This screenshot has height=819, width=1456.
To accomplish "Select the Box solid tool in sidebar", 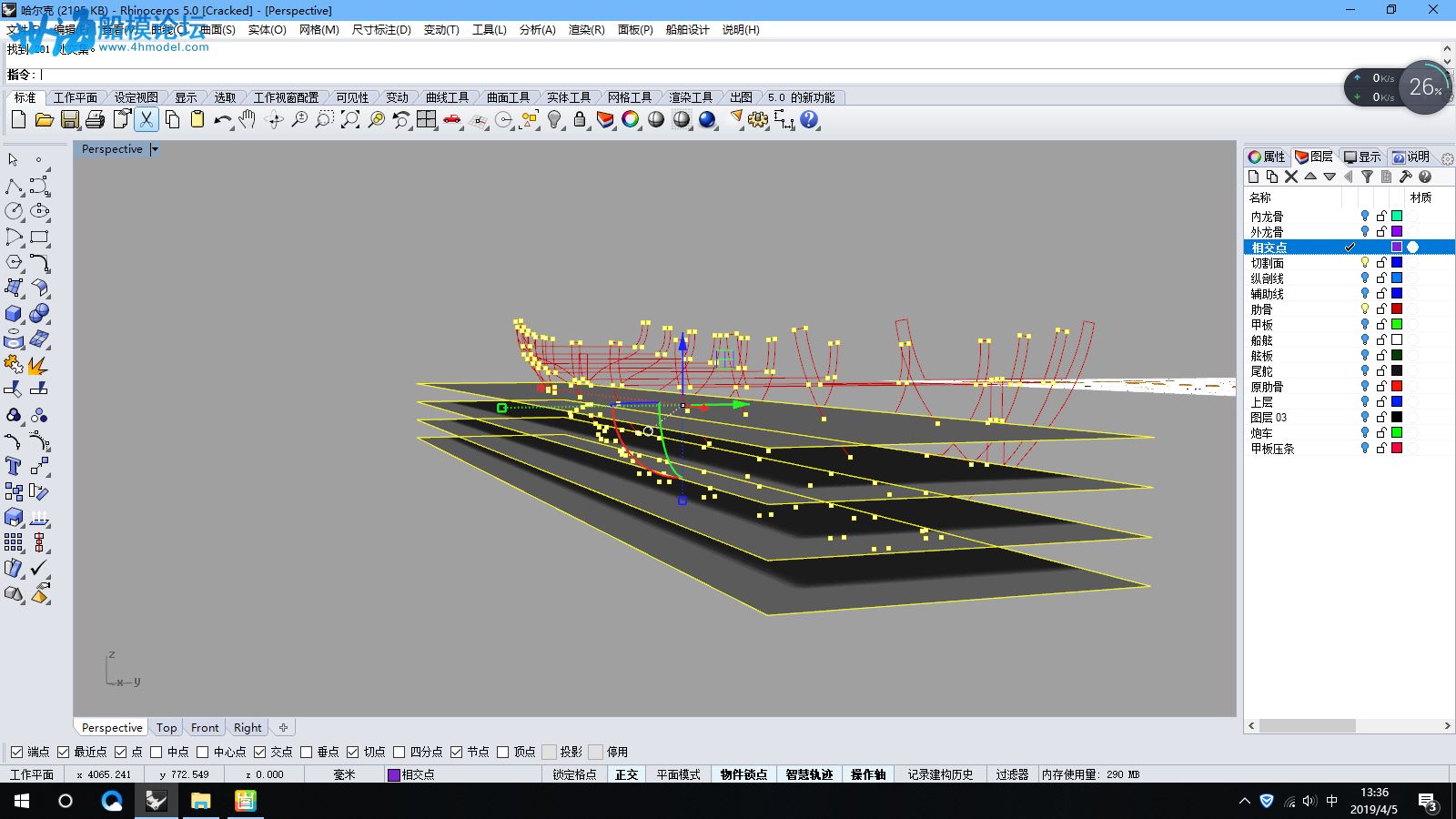I will click(x=14, y=314).
